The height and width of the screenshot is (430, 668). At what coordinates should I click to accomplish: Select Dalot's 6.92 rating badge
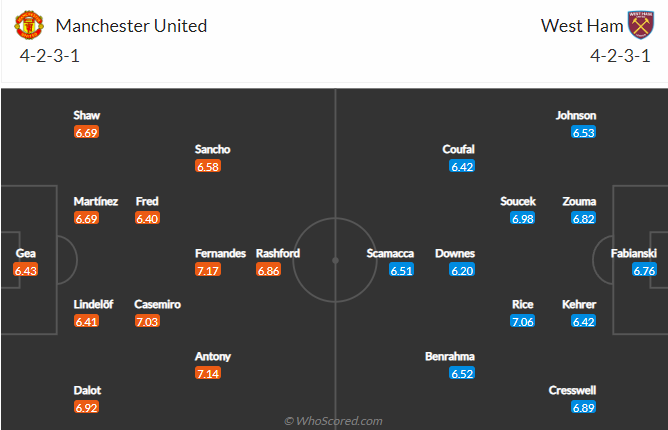click(87, 408)
